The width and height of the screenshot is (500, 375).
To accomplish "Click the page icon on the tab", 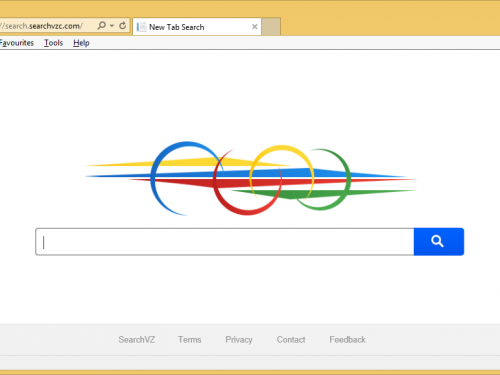I will tap(142, 27).
